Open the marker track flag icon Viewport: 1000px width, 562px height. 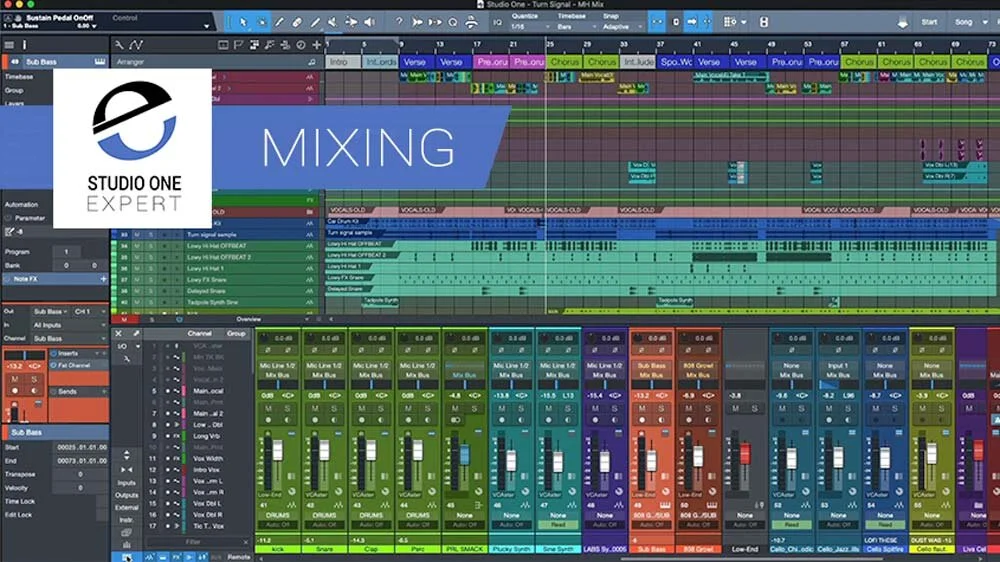[x=239, y=45]
